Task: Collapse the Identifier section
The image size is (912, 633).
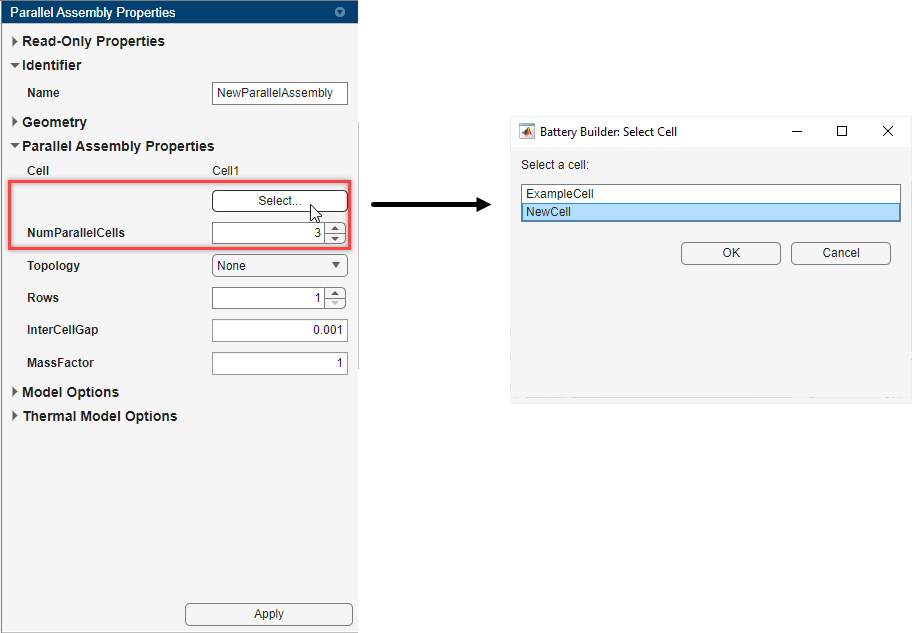Action: click(15, 66)
